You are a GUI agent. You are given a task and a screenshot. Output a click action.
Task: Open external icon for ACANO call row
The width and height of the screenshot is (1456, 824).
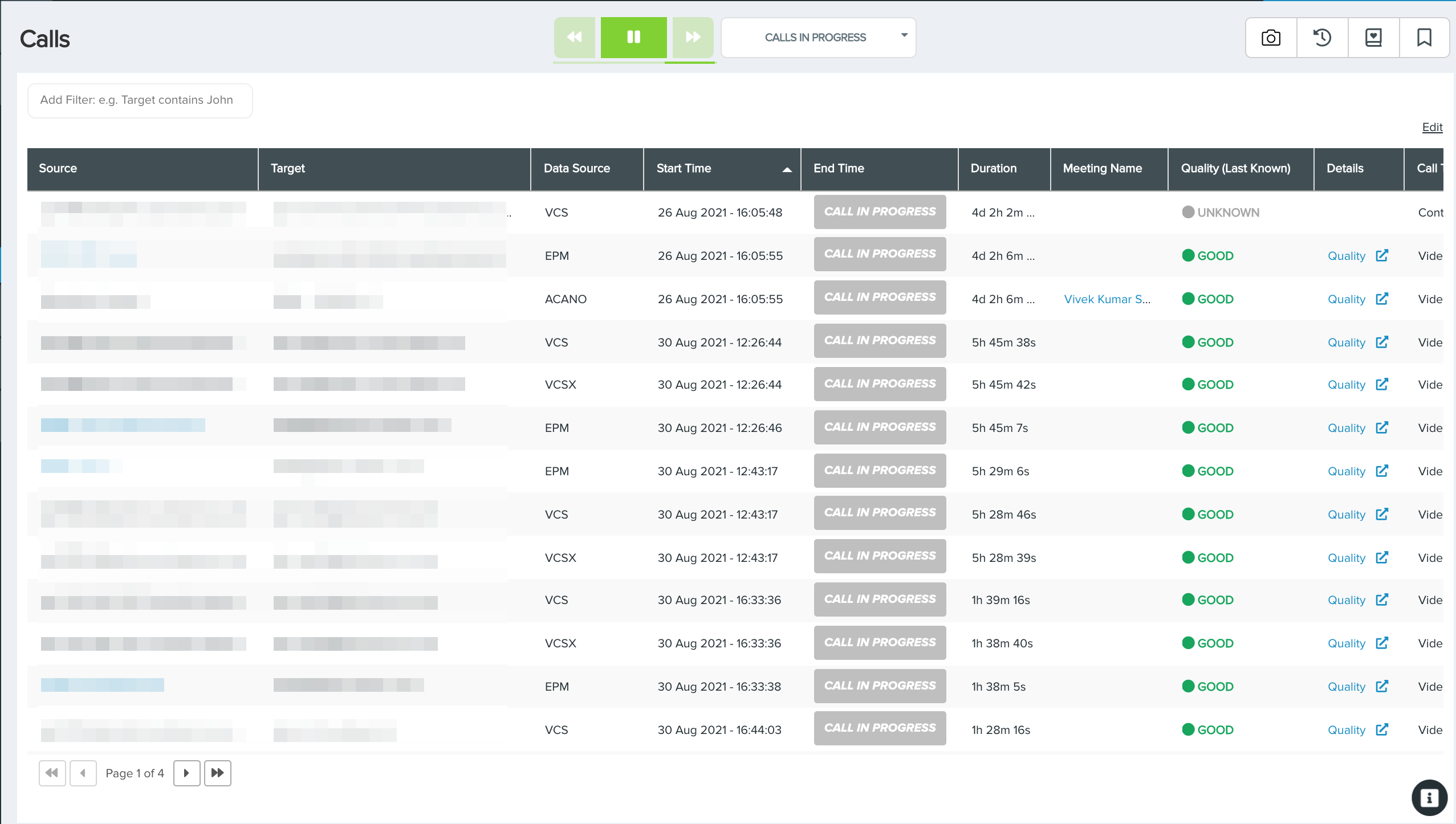1382,299
